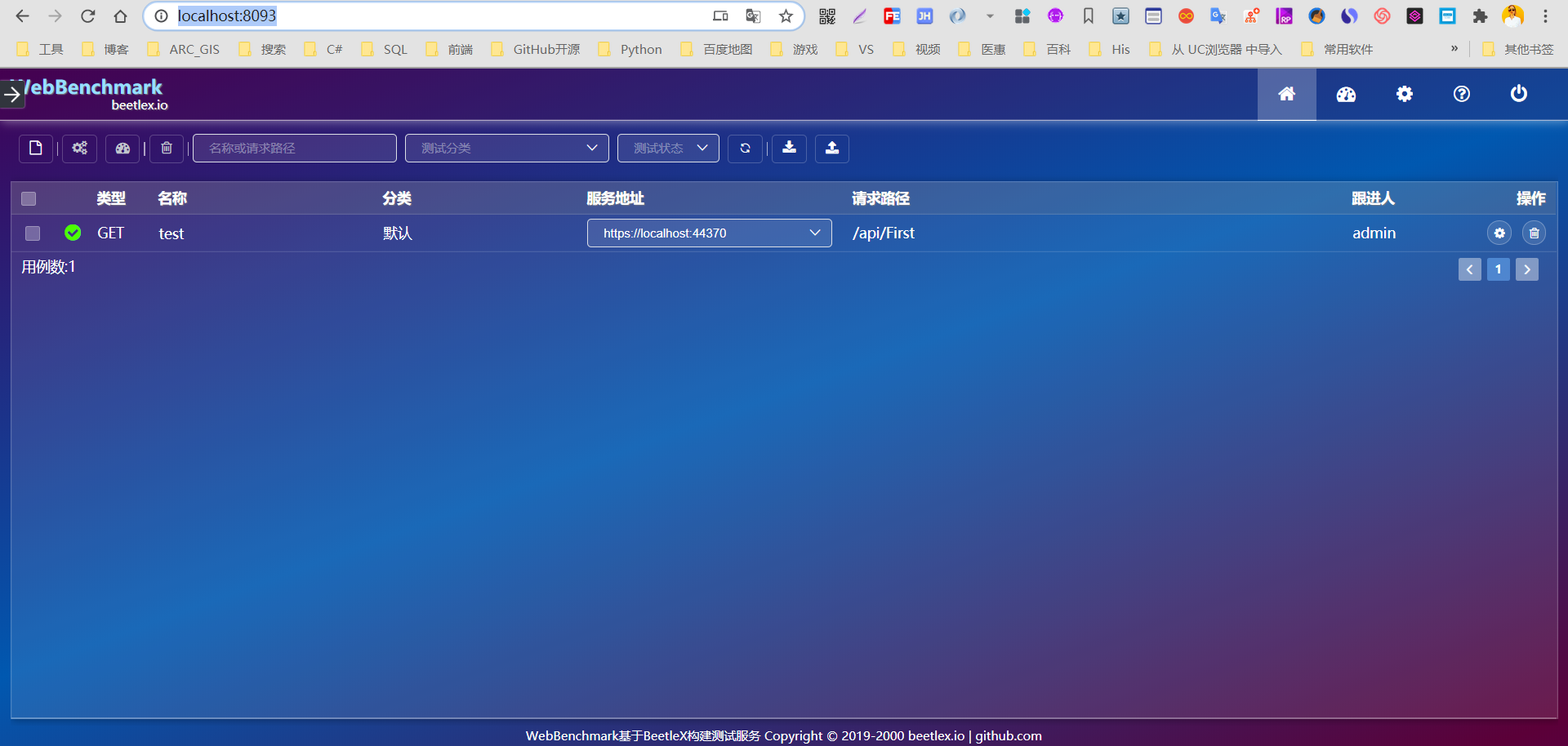Image resolution: width=1568 pixels, height=746 pixels.
Task: Open the batch settings gear in toolbar
Action: 79,149
